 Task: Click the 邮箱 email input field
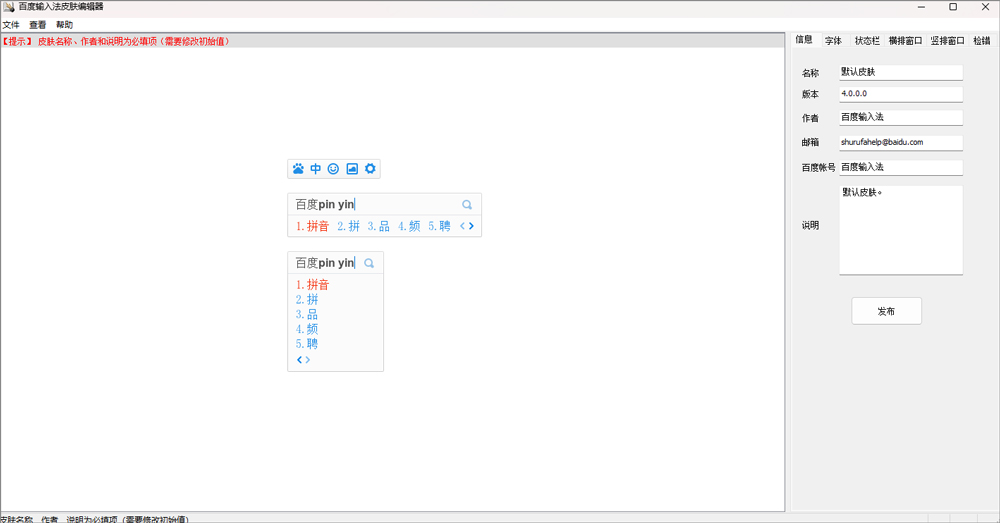901,142
